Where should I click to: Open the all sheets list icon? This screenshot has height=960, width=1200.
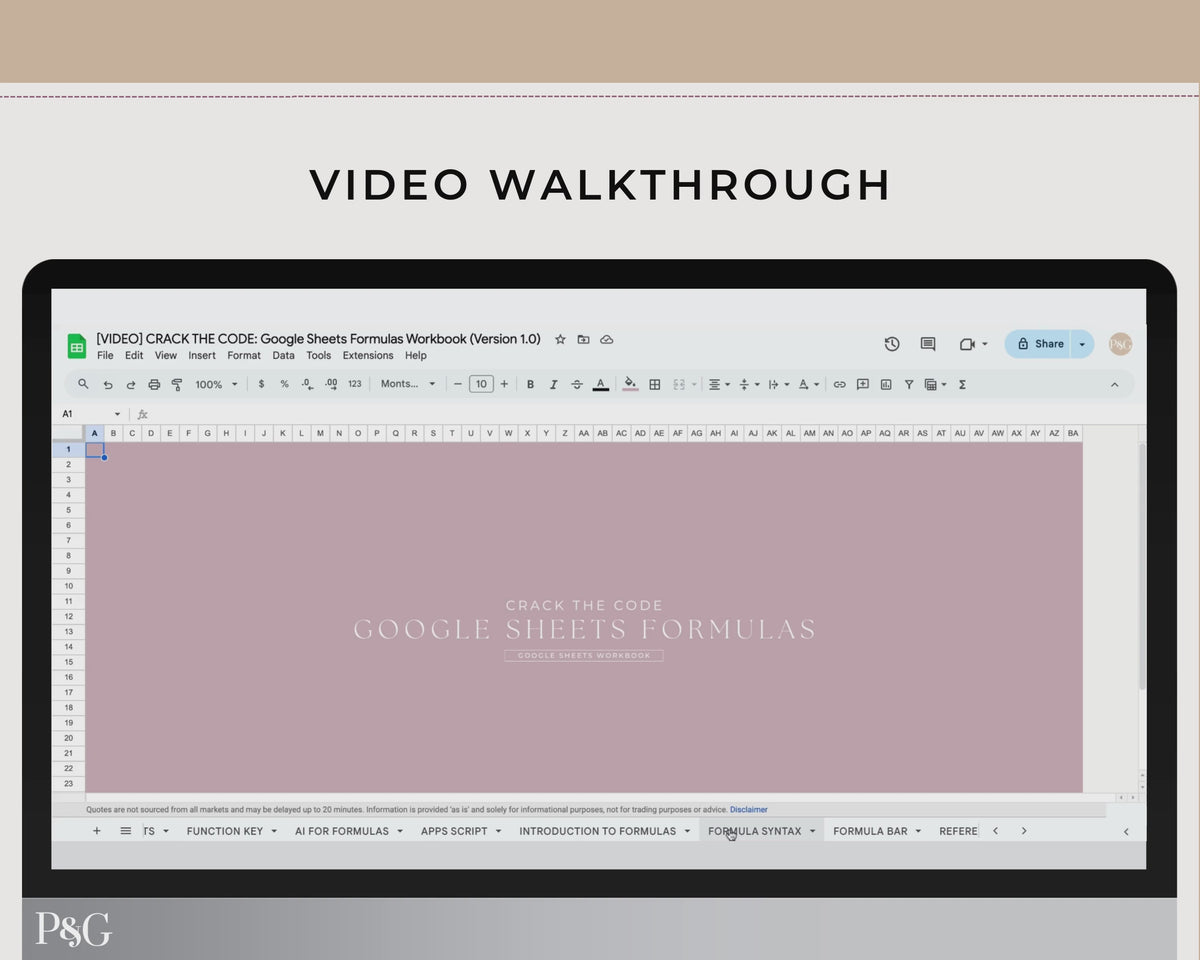125,831
